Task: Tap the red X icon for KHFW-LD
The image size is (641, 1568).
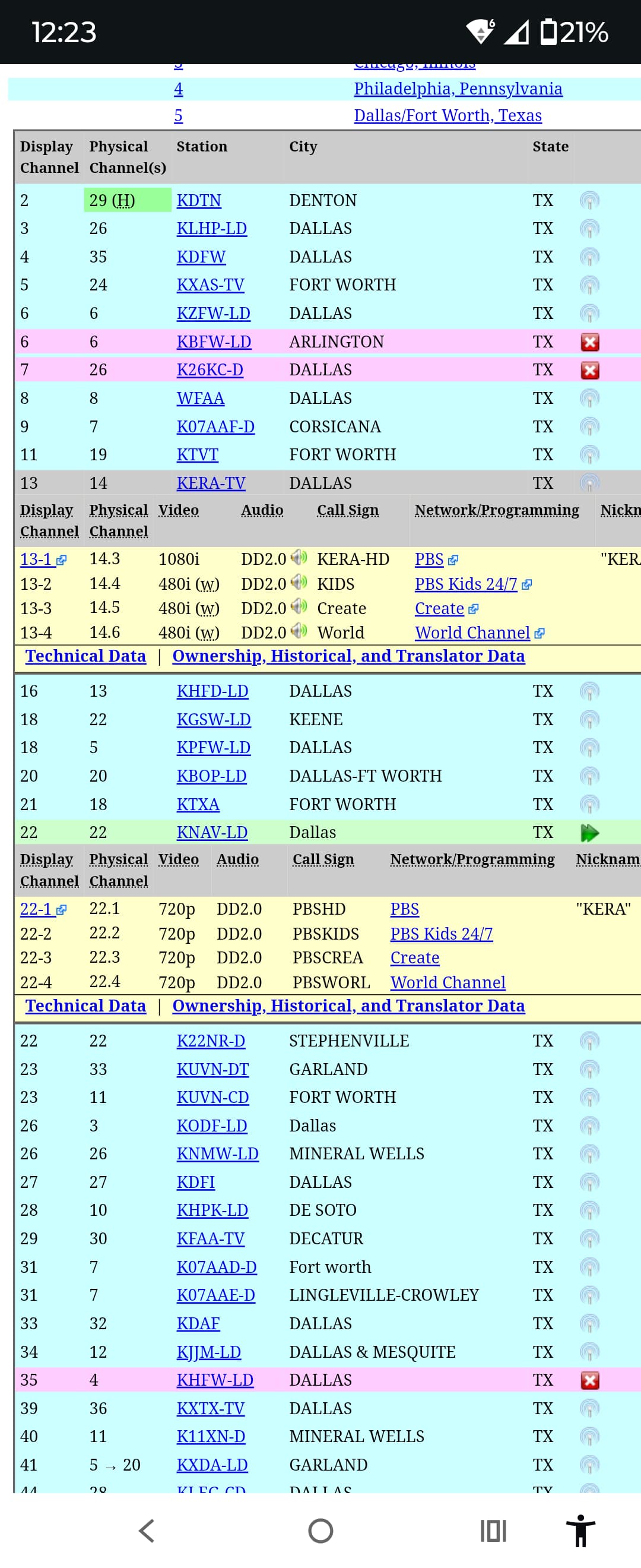Action: tap(589, 1380)
